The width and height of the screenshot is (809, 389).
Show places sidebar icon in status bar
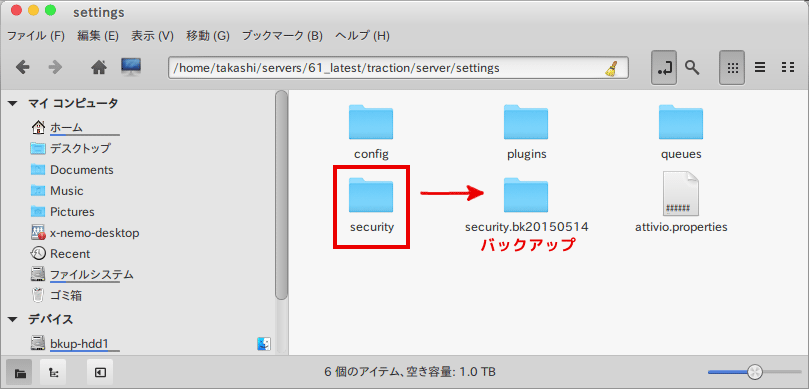pos(20,371)
